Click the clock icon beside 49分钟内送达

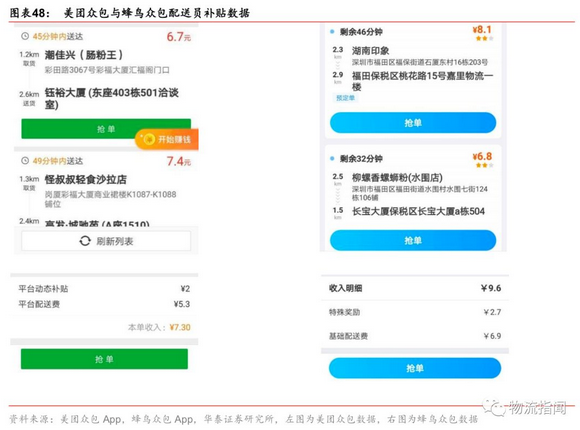pyautogui.click(x=25, y=161)
